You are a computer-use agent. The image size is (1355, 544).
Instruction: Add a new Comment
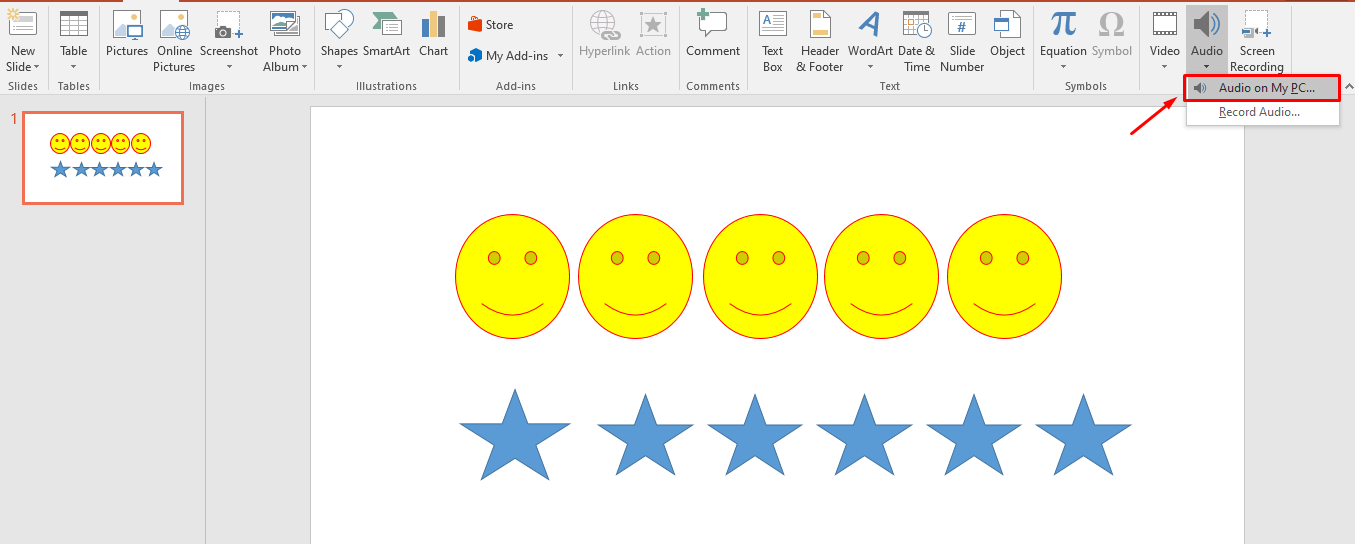pyautogui.click(x=713, y=34)
